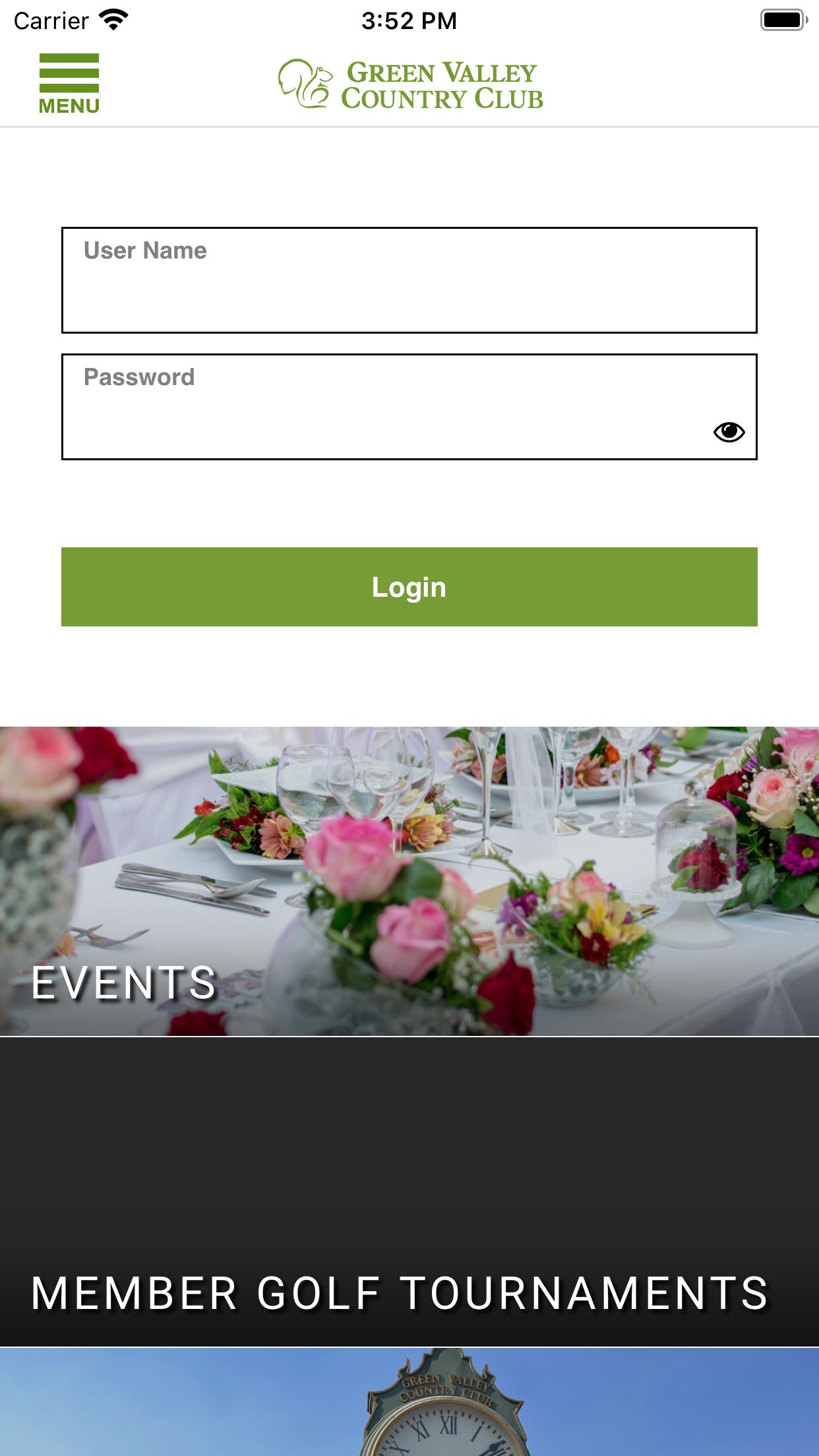The height and width of the screenshot is (1456, 819).
Task: Tap the EVENTS heading text
Action: (124, 983)
